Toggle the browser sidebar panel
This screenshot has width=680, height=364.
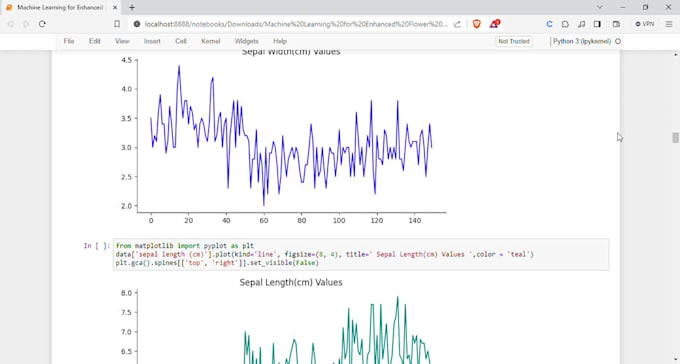pos(597,24)
